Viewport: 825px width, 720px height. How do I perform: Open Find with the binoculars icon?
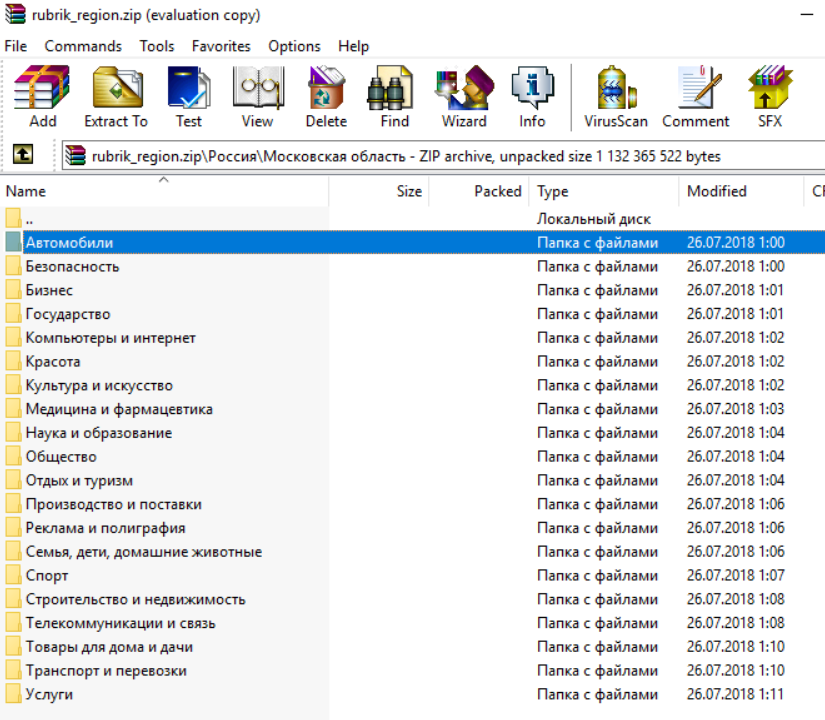pos(394,97)
